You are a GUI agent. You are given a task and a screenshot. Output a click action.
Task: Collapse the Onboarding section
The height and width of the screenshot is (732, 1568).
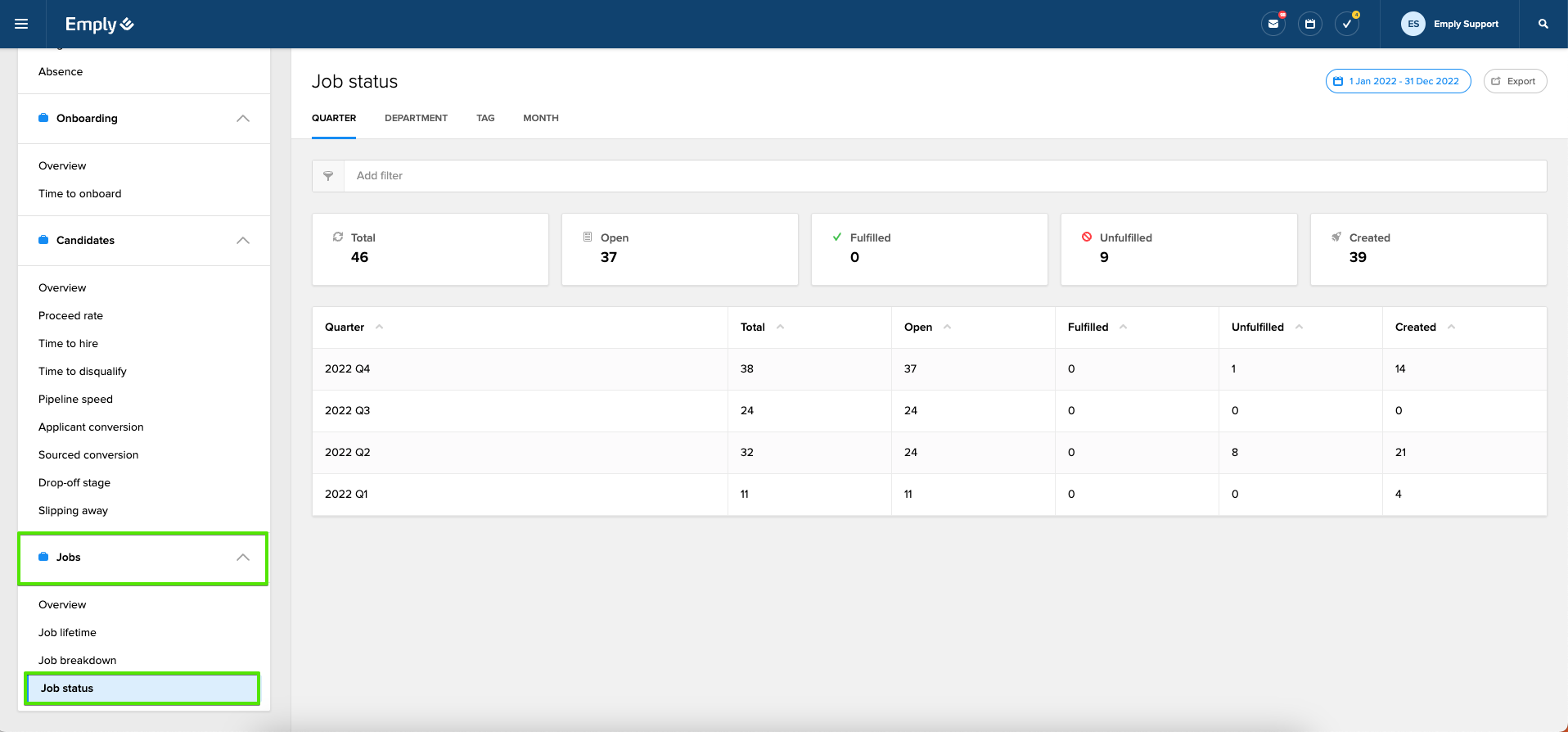click(242, 119)
